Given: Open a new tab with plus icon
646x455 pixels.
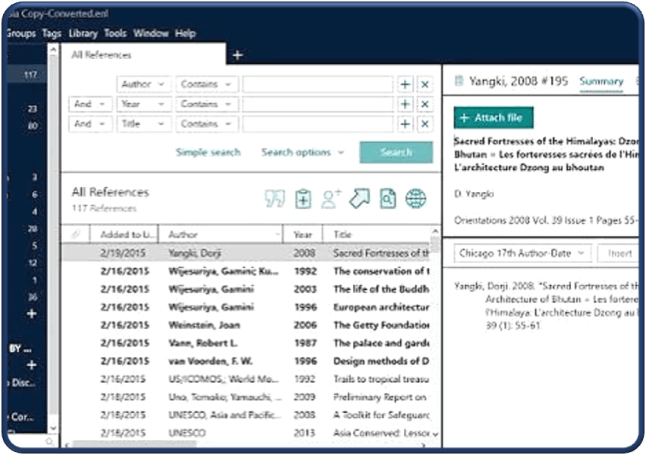Looking at the screenshot, I should (x=238, y=55).
